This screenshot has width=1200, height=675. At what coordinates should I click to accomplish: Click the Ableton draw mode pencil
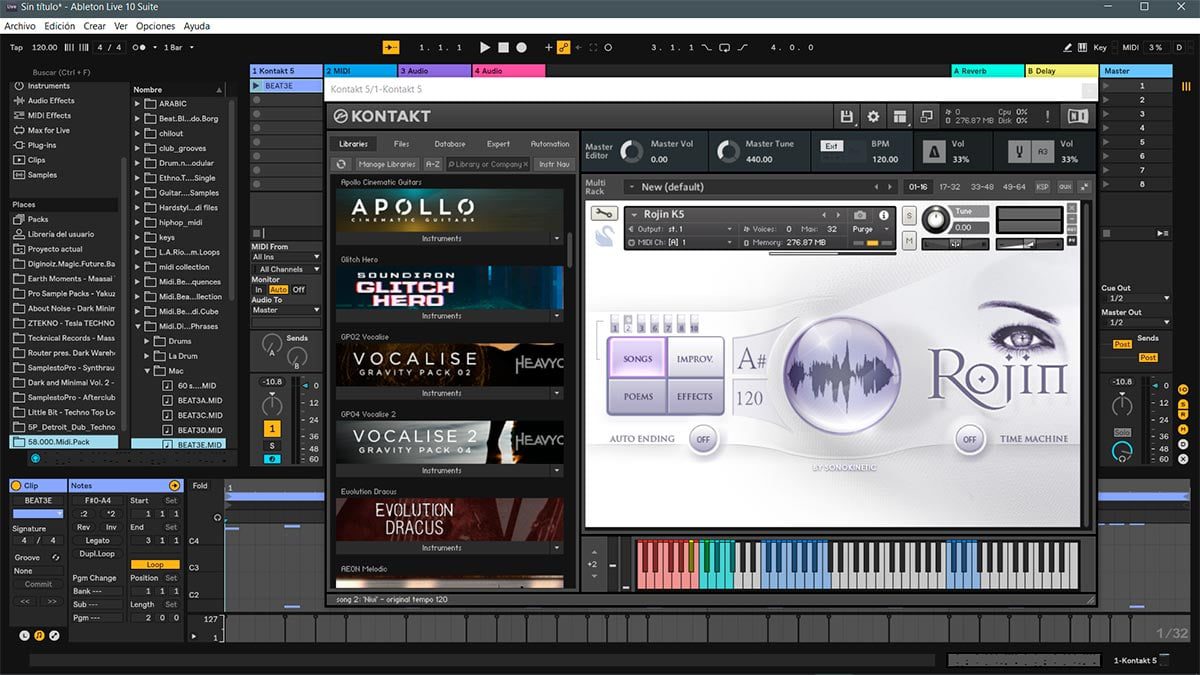click(x=1069, y=47)
